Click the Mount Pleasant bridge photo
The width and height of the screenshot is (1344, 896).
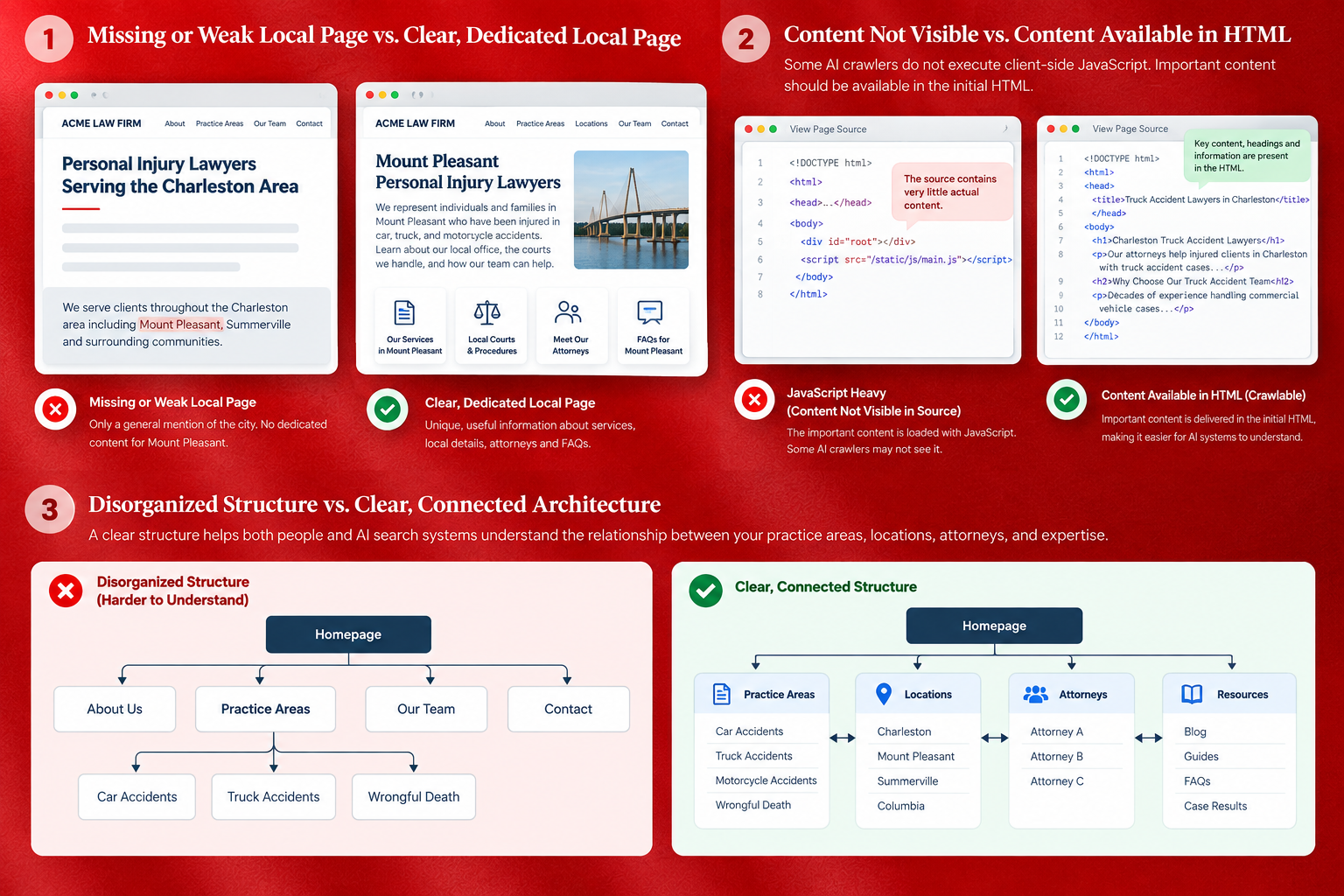click(x=631, y=210)
